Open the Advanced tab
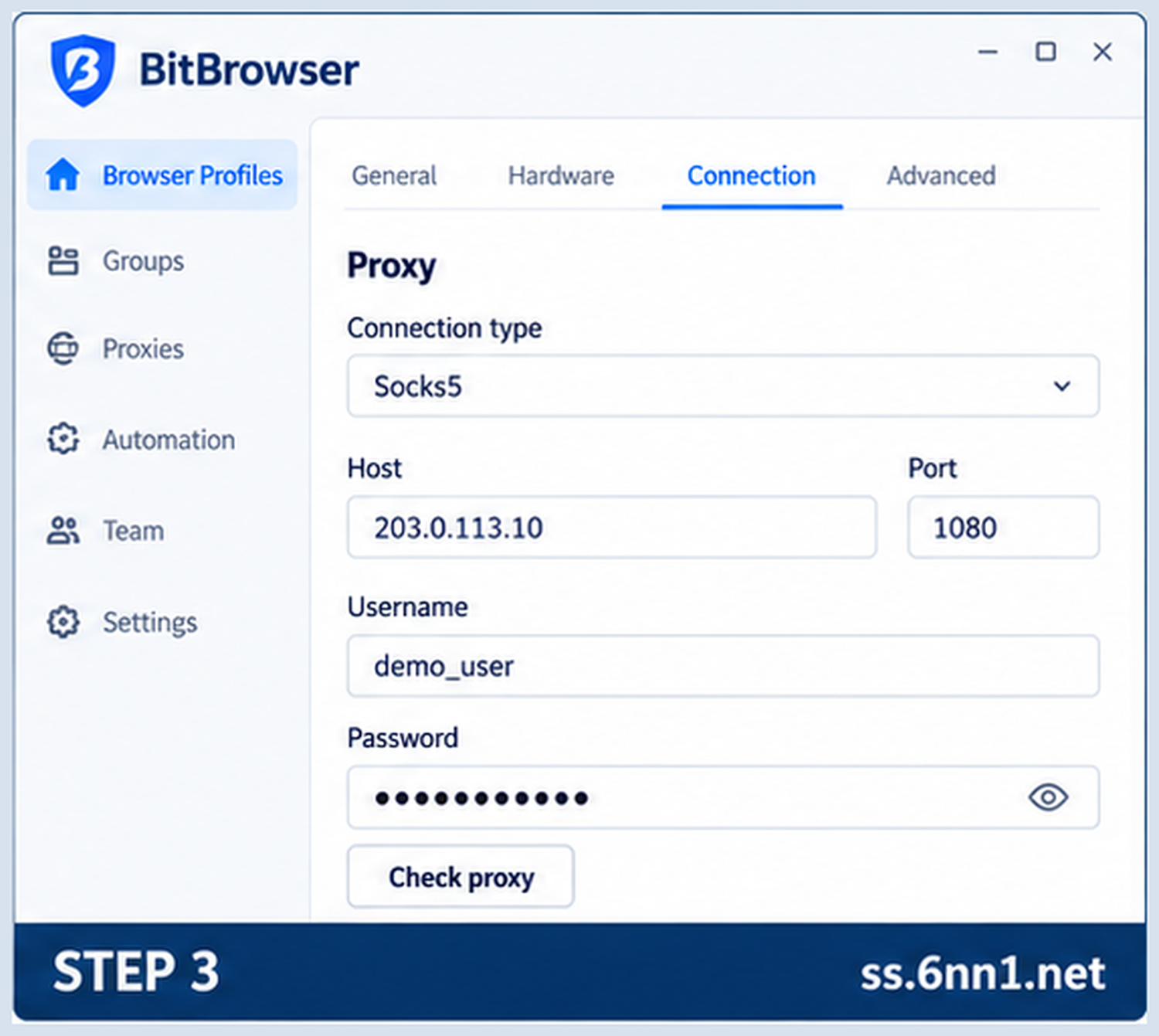The image size is (1159, 1036). pyautogui.click(x=941, y=176)
